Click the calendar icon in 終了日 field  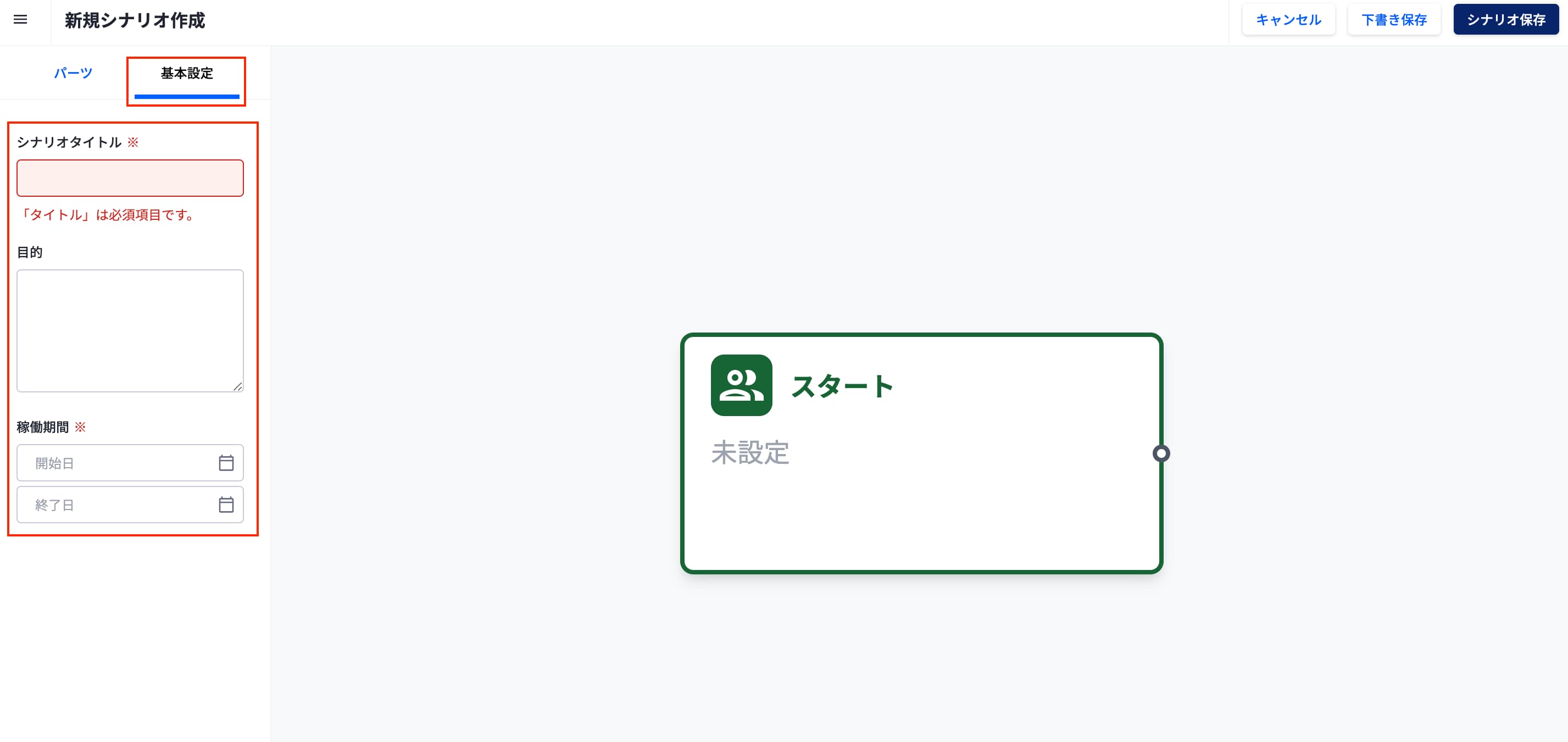226,505
